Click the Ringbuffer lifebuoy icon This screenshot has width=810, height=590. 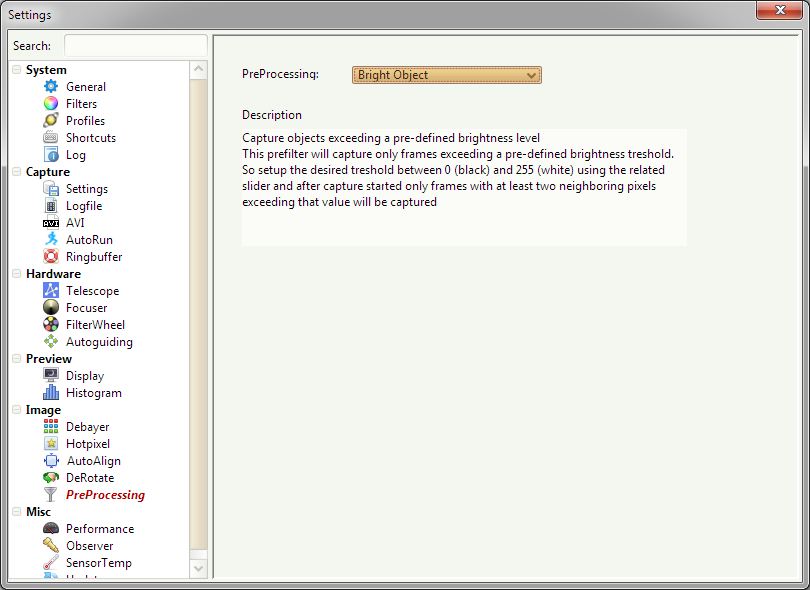click(51, 256)
